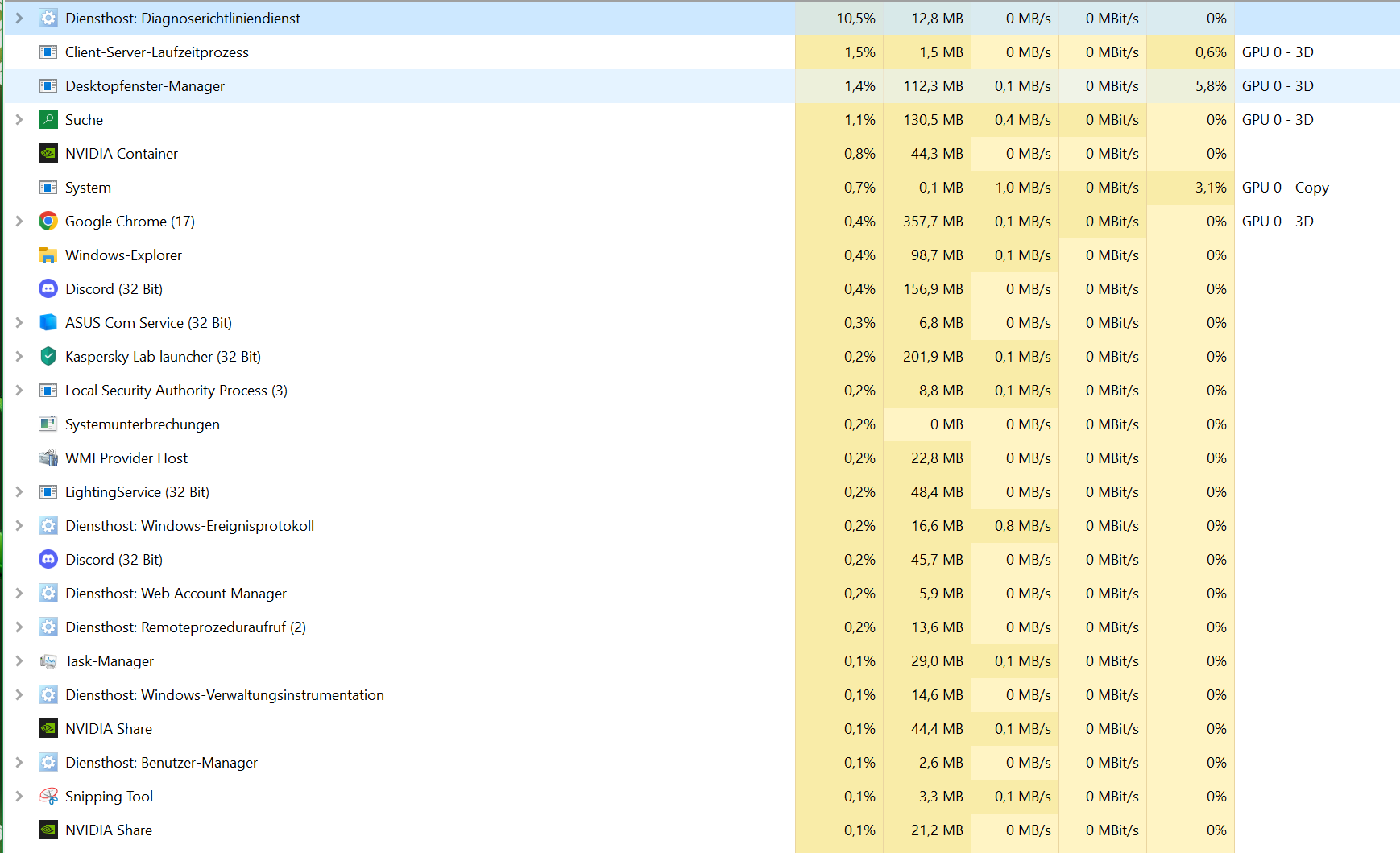Click the Desktopfenster-Manager process icon
The height and width of the screenshot is (853, 1400).
point(48,85)
